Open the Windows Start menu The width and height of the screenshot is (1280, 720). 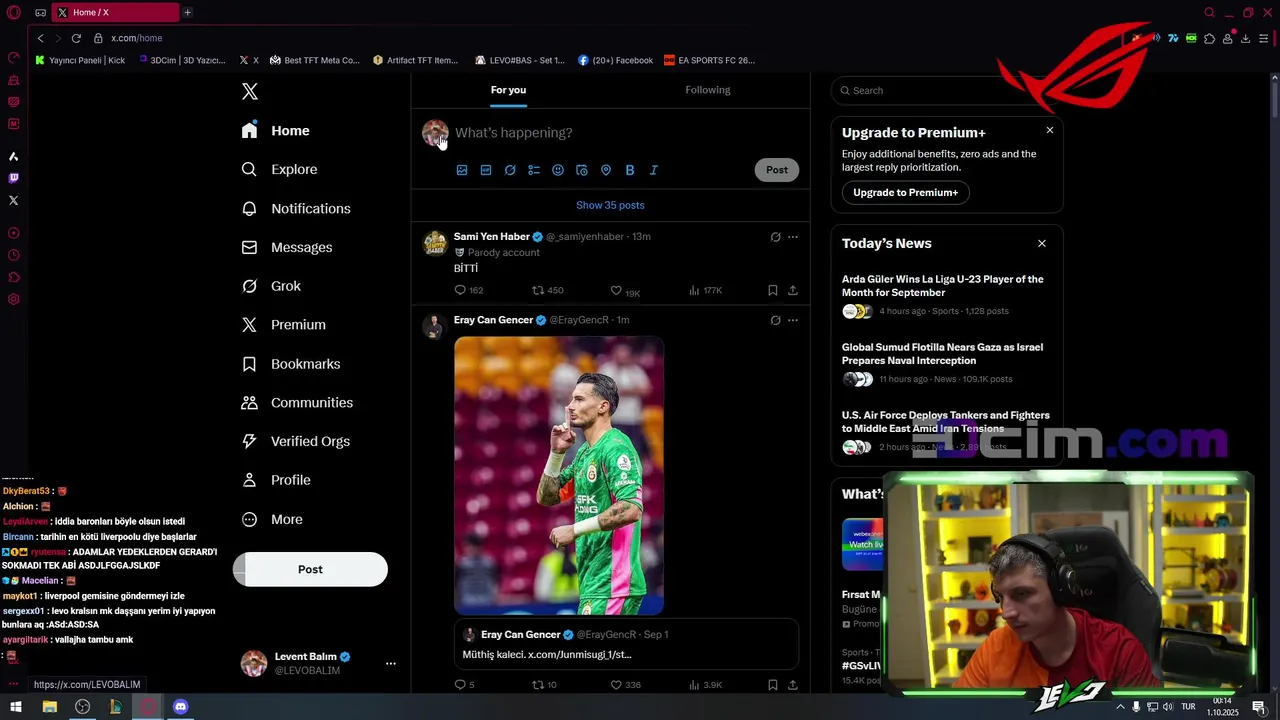coord(16,707)
